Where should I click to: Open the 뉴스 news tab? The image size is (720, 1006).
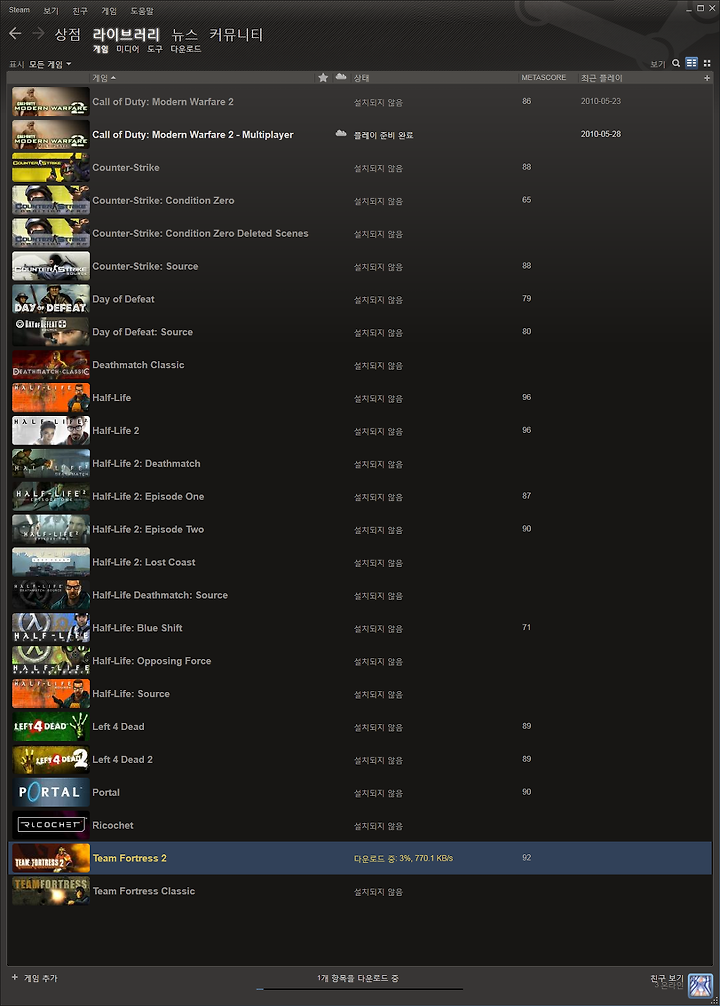(184, 34)
